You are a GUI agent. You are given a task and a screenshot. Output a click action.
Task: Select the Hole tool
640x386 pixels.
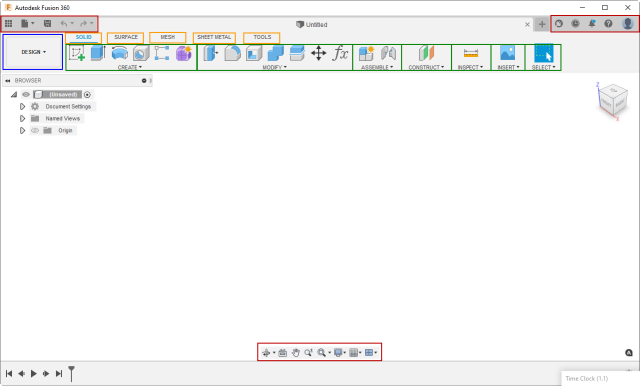(141, 53)
